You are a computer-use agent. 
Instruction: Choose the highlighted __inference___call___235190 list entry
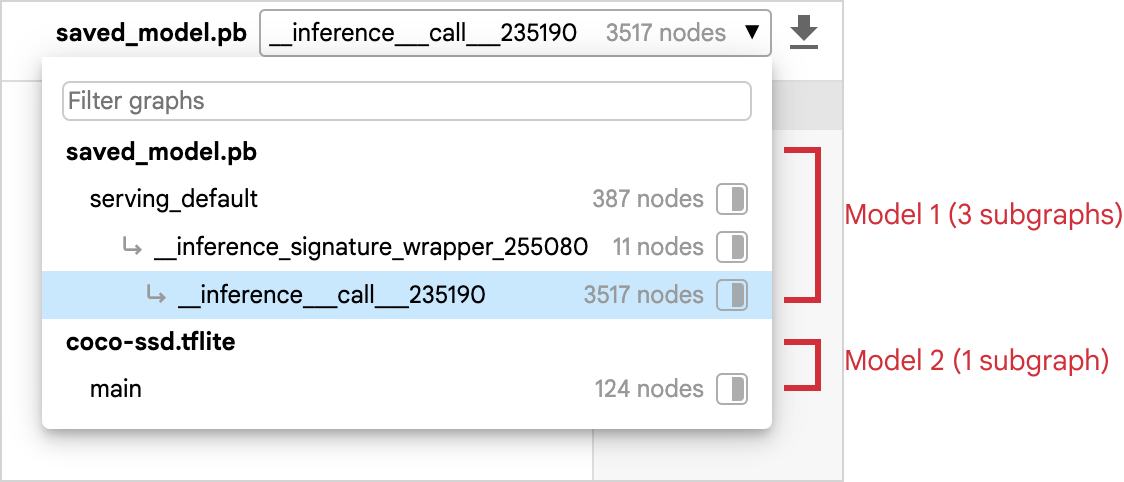[x=331, y=295]
